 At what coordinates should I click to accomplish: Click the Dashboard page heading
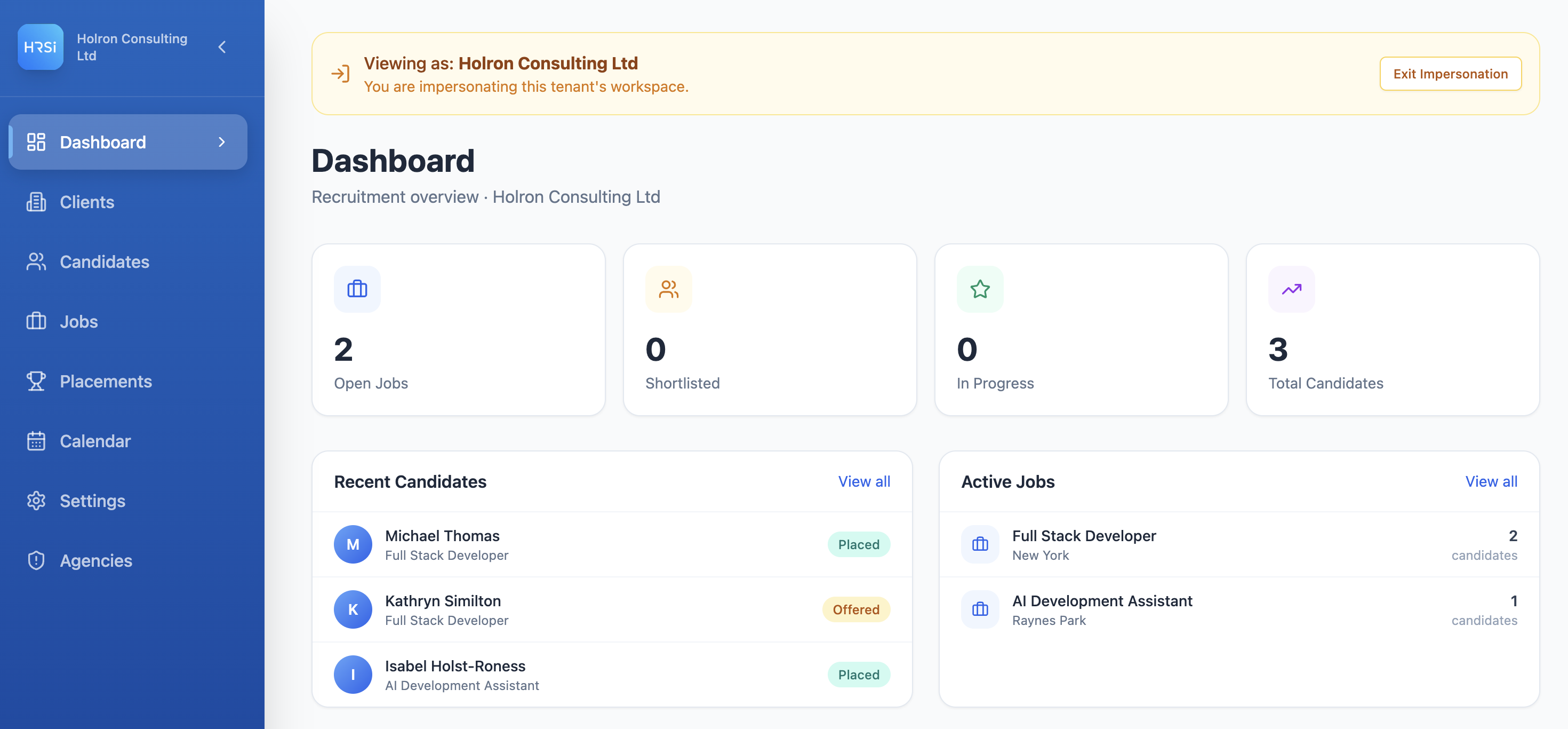point(393,160)
